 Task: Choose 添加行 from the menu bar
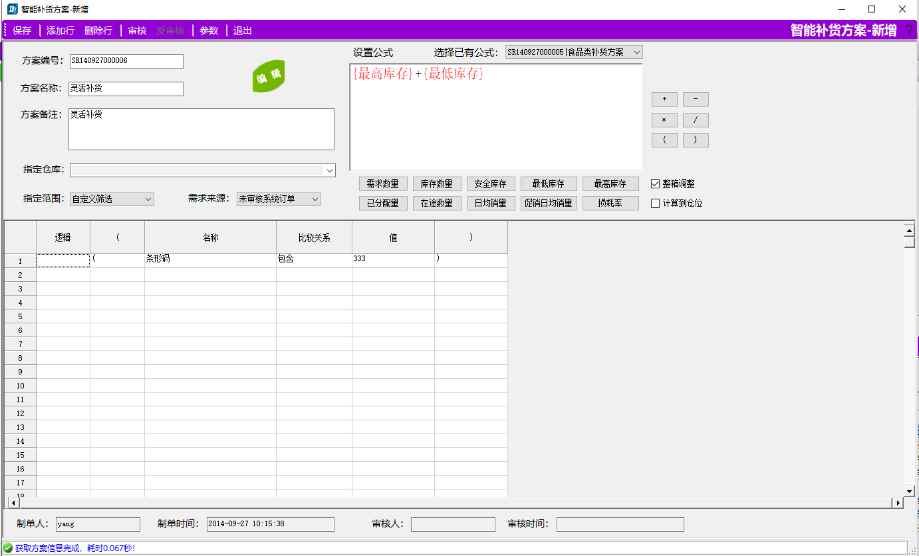point(60,31)
